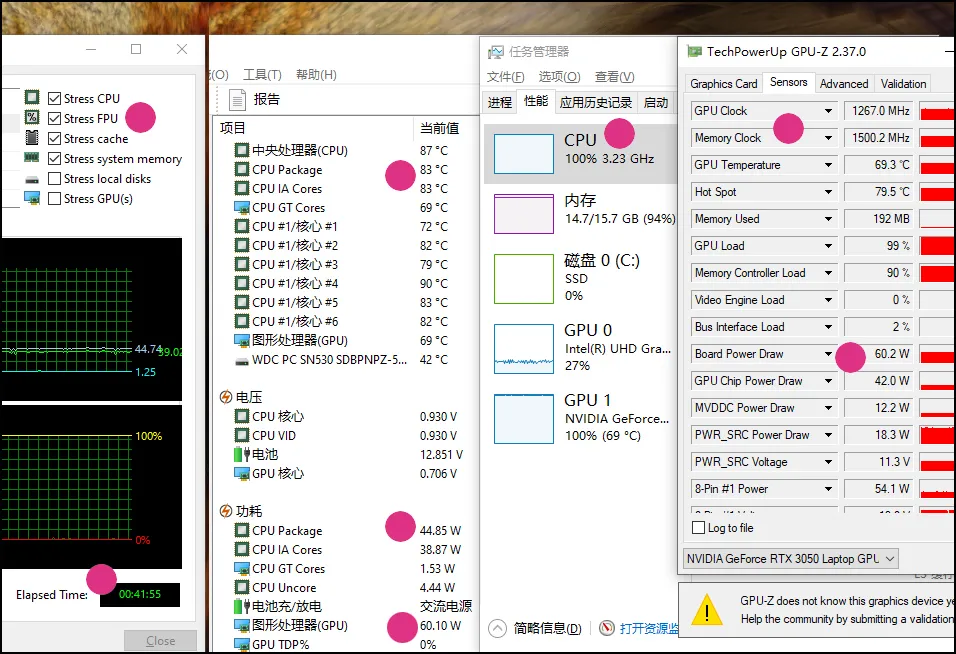Viewport: 956px width, 654px height.
Task: Switch to GPU-Z Graphics Card tab
Action: 724,84
